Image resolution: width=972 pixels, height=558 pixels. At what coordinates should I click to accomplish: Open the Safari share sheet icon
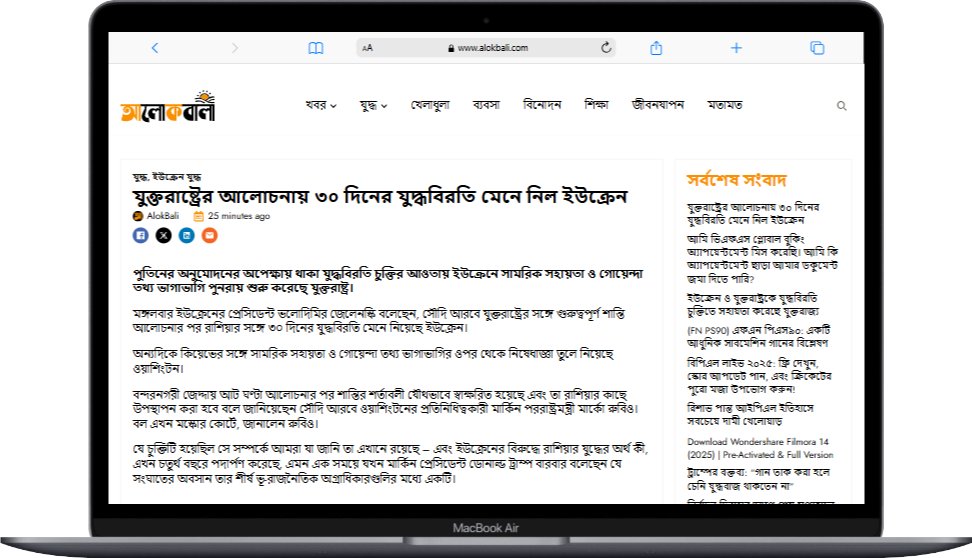click(x=656, y=48)
